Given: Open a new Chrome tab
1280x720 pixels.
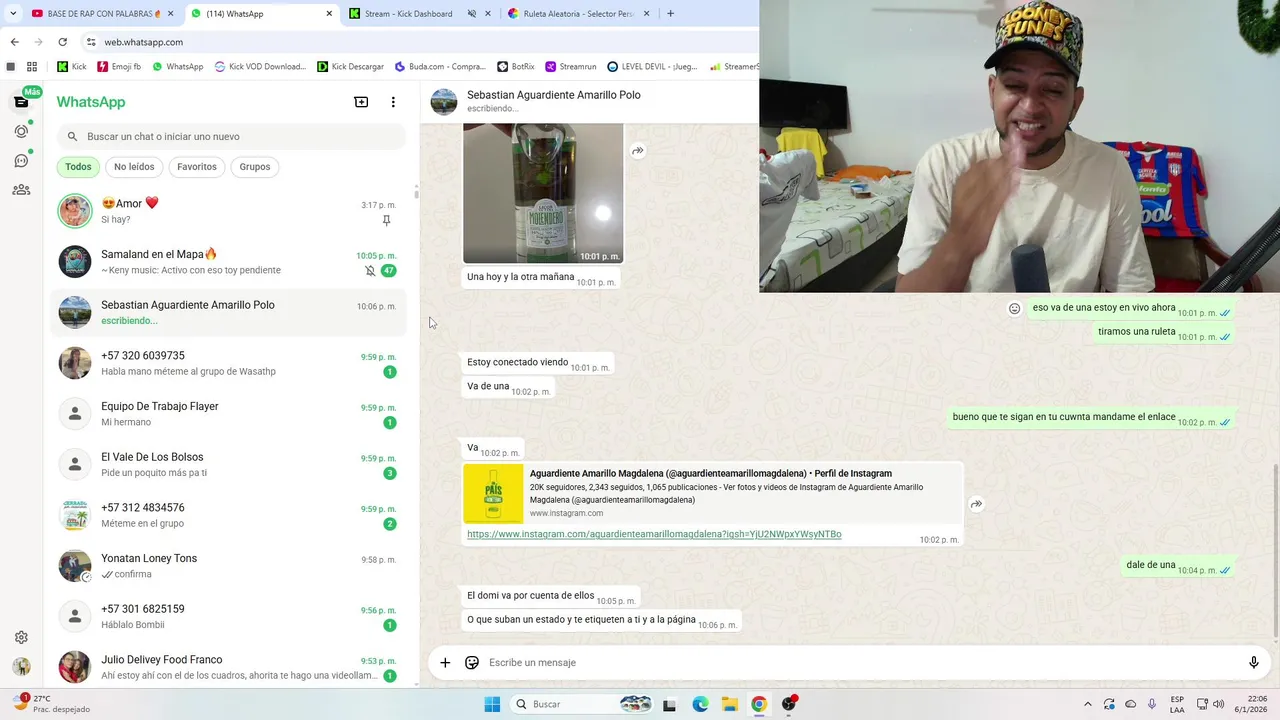Looking at the screenshot, I should point(670,14).
